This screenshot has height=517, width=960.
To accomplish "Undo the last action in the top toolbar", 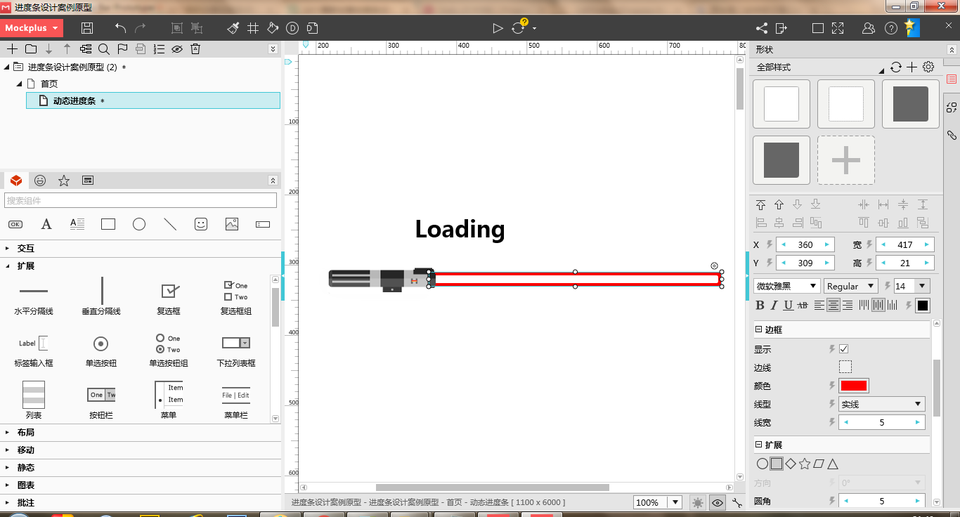I will pyautogui.click(x=121, y=28).
